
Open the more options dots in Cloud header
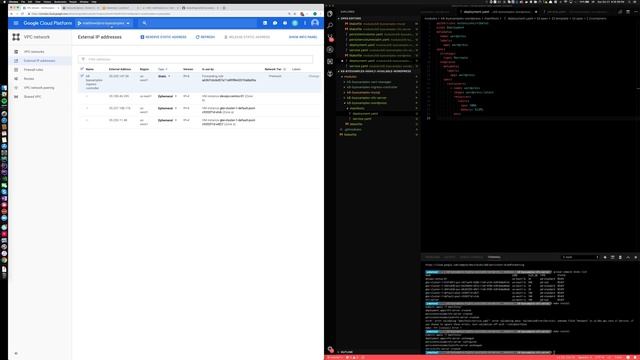click(x=305, y=23)
